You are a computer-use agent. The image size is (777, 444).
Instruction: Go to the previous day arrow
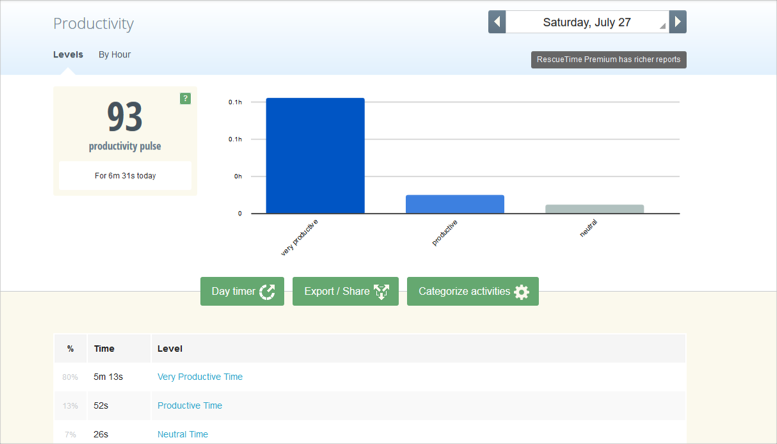(497, 22)
